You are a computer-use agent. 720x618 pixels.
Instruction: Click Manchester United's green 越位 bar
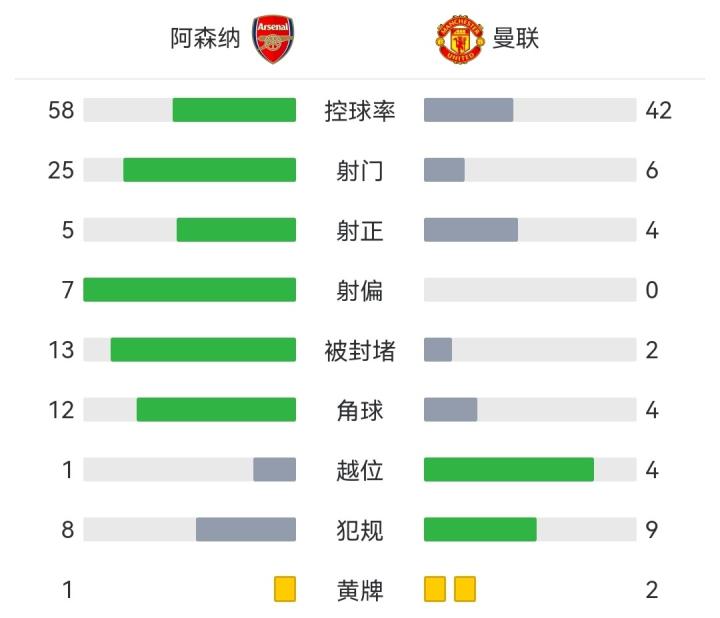tap(508, 469)
